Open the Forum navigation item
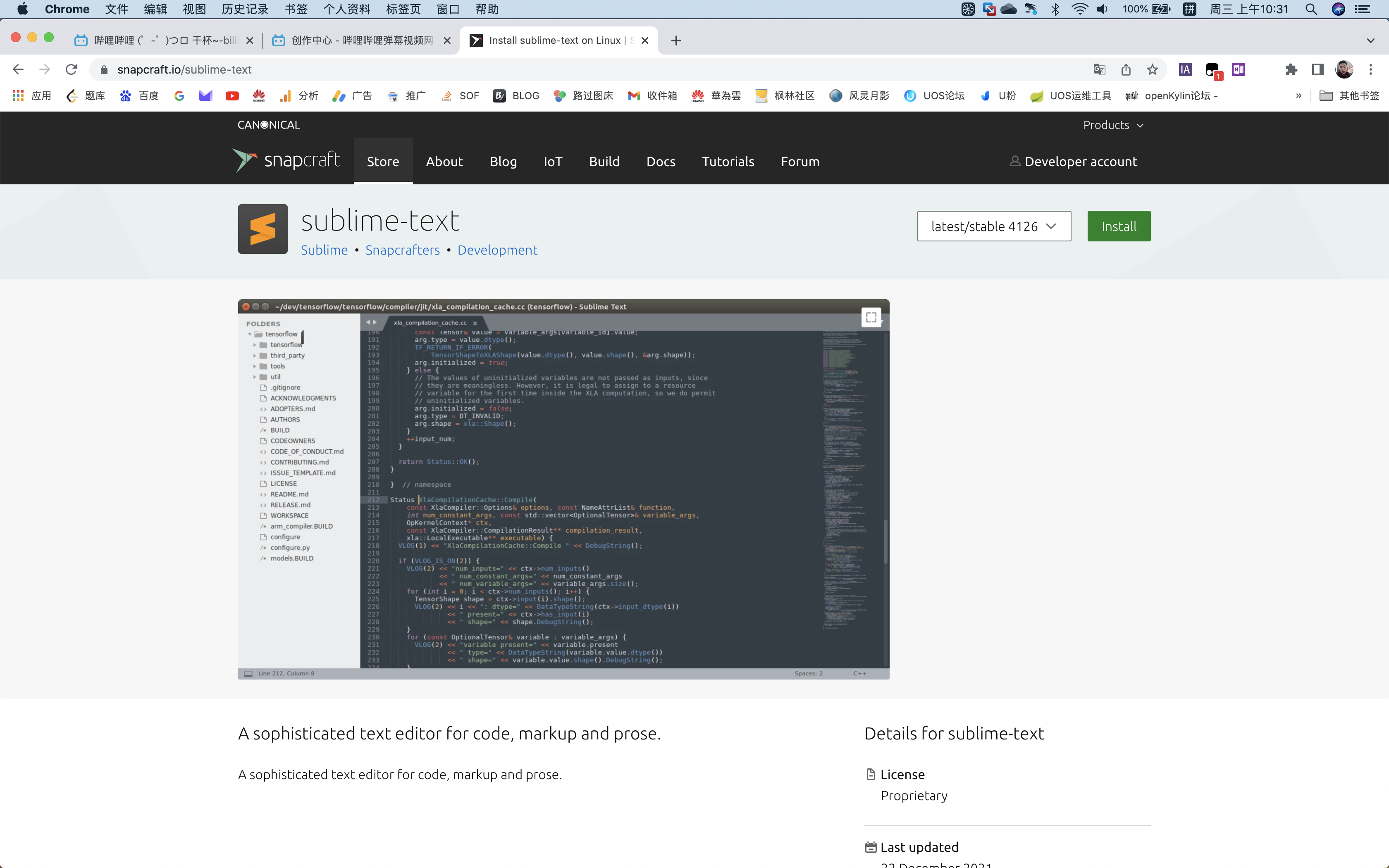 [800, 161]
